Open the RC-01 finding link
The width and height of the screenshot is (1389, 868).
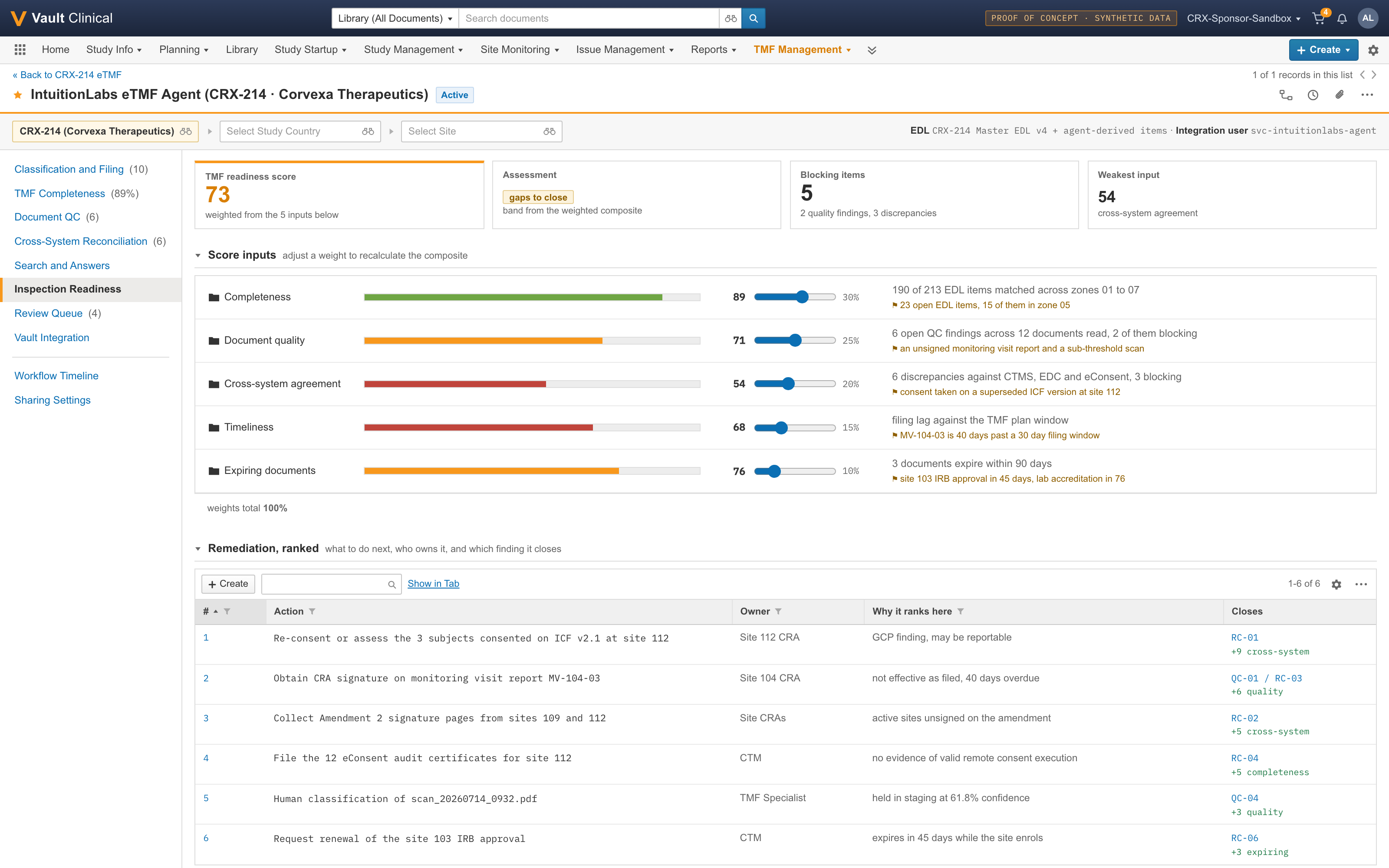[1244, 638]
